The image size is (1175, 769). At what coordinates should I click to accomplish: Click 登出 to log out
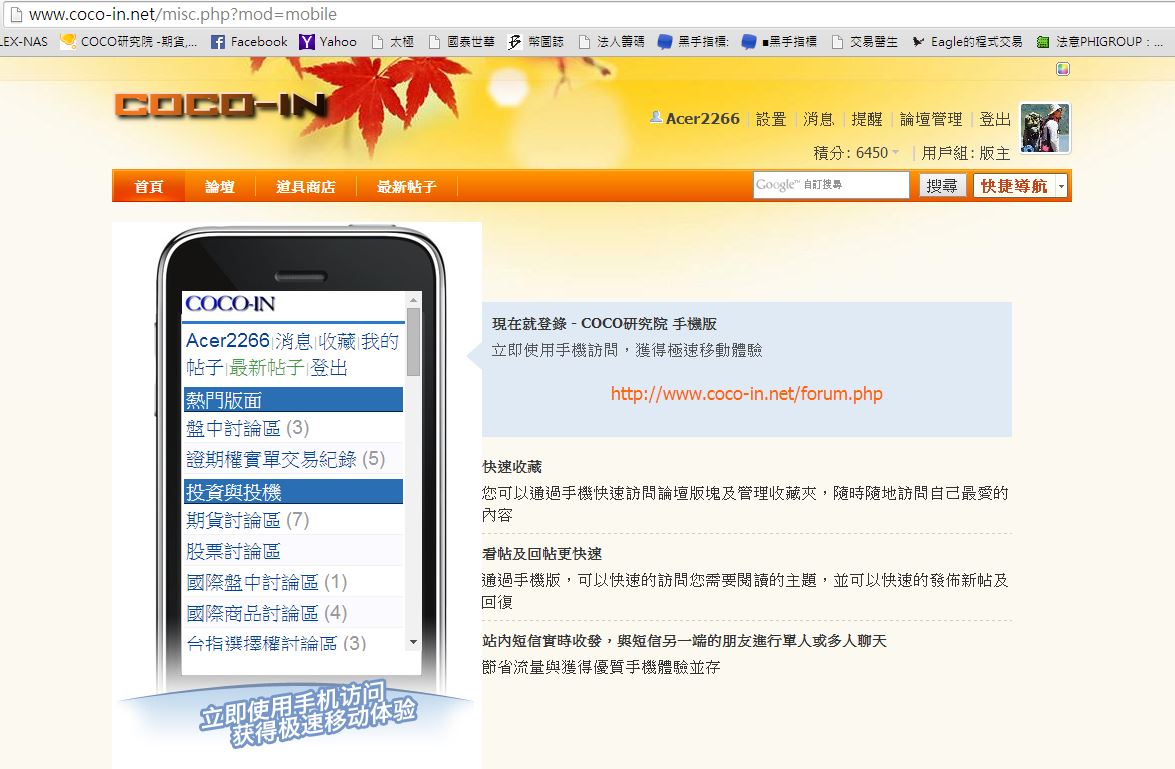994,119
